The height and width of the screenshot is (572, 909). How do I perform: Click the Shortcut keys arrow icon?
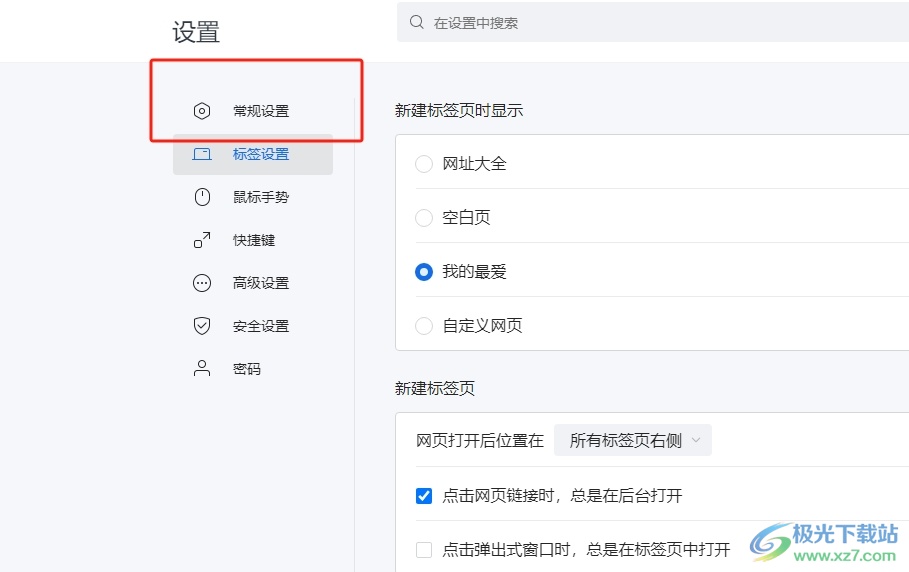tap(202, 240)
